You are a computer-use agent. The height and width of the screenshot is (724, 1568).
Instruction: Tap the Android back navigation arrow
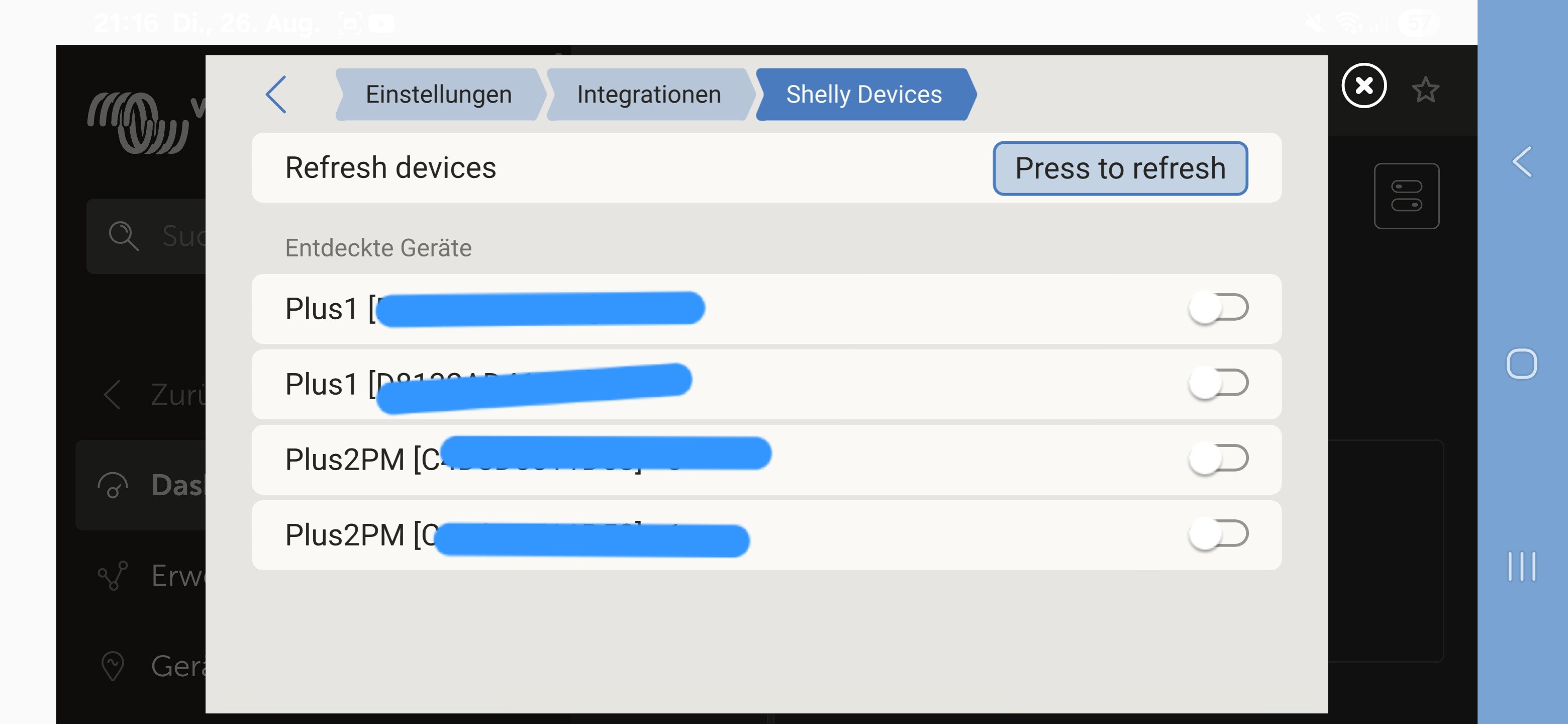[x=1521, y=162]
